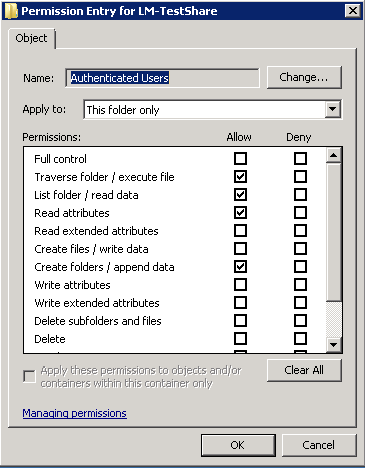
Task: Tick Deny checkbox for Delete
Action: (x=300, y=338)
